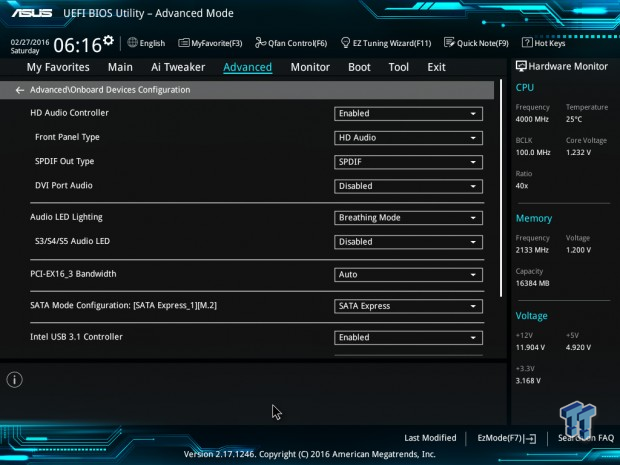Select the DVI Port Audio label
This screenshot has height=465, width=620.
point(64,185)
